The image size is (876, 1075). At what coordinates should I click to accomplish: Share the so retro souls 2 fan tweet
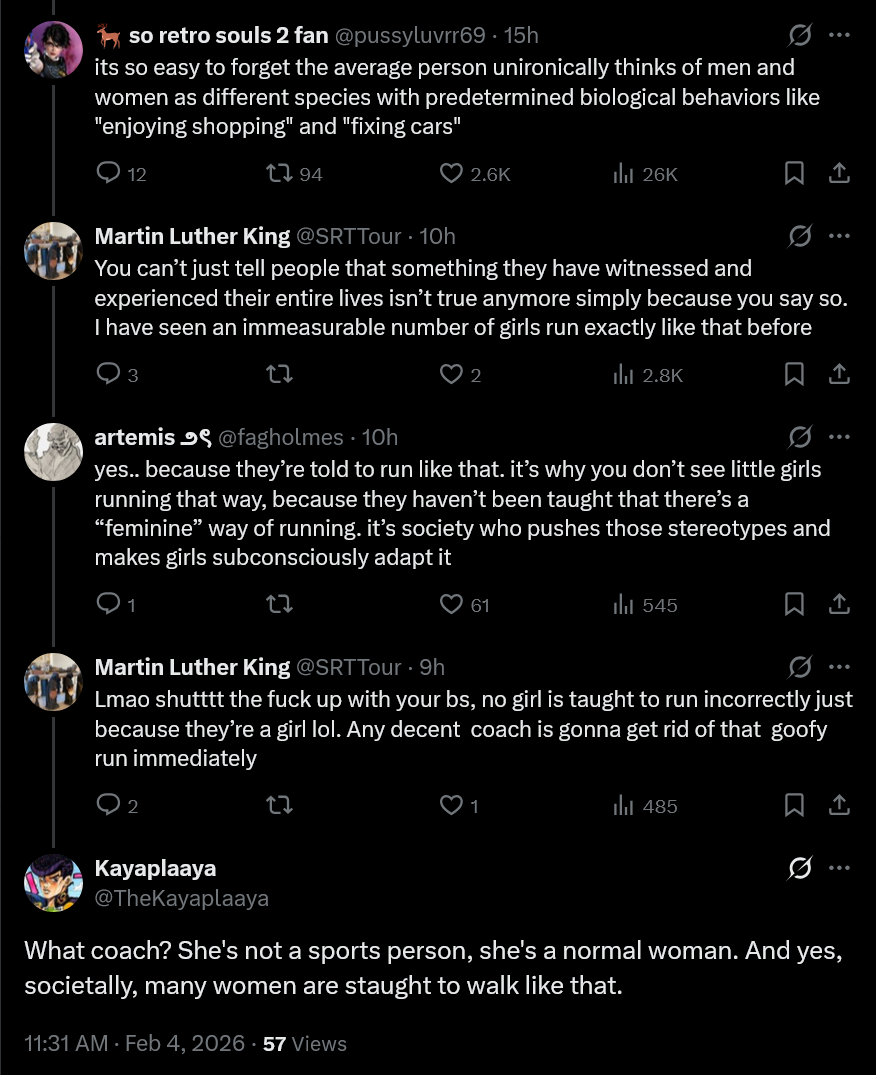pyautogui.click(x=840, y=174)
